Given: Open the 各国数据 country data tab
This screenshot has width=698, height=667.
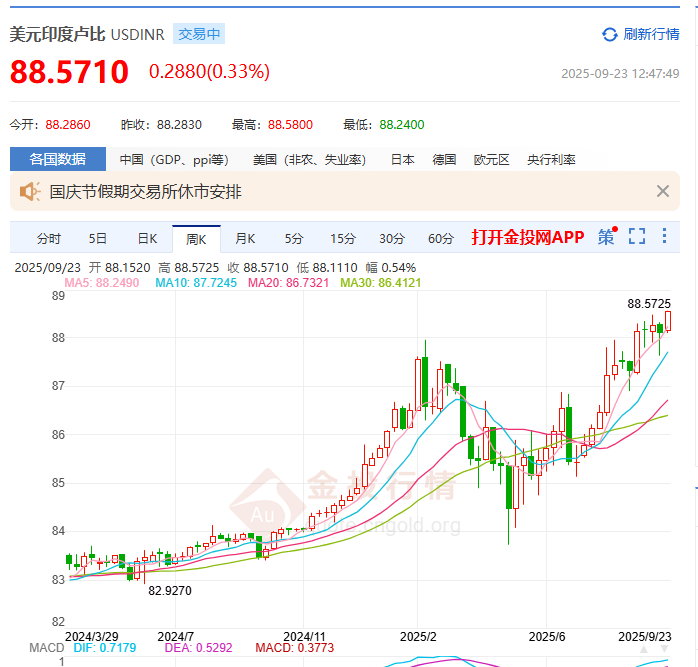Looking at the screenshot, I should click(57, 159).
